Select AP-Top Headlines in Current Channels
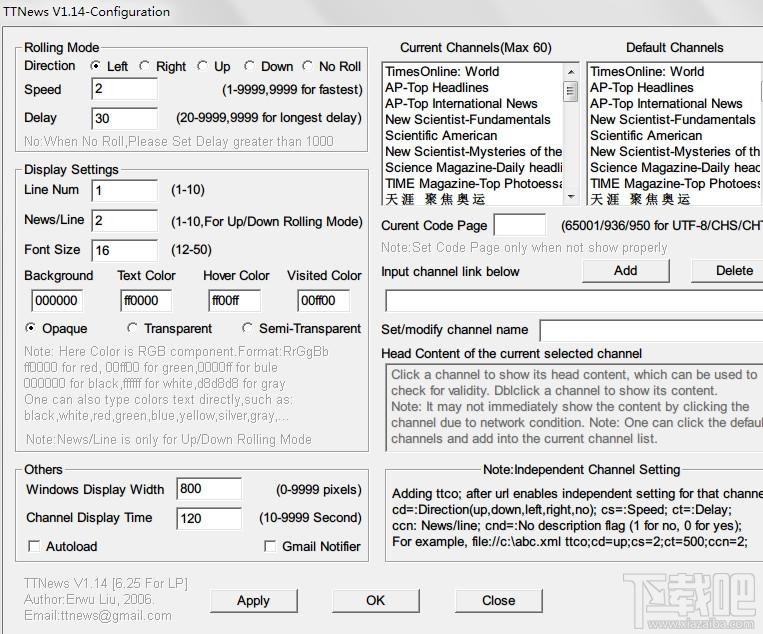 click(x=473, y=88)
